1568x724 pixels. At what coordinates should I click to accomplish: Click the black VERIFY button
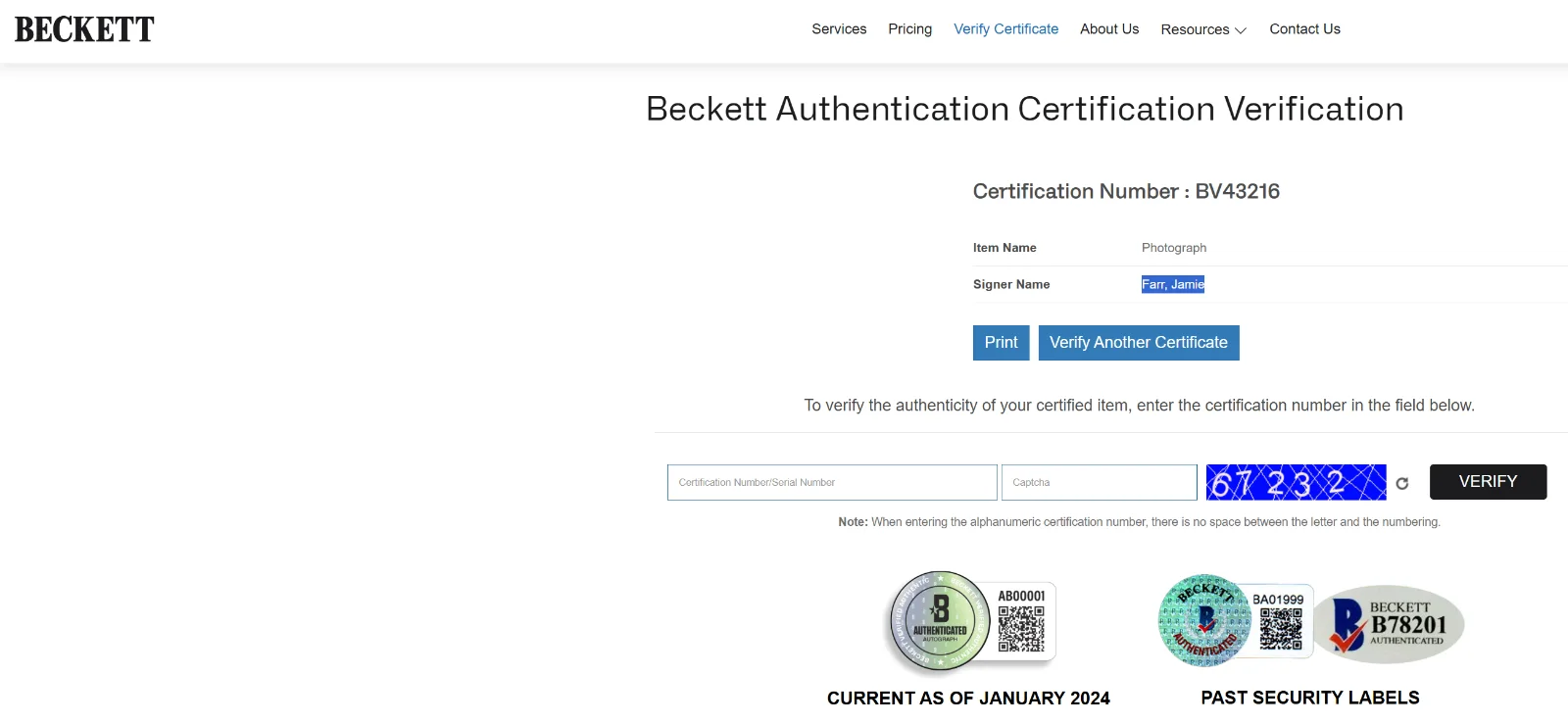coord(1488,482)
